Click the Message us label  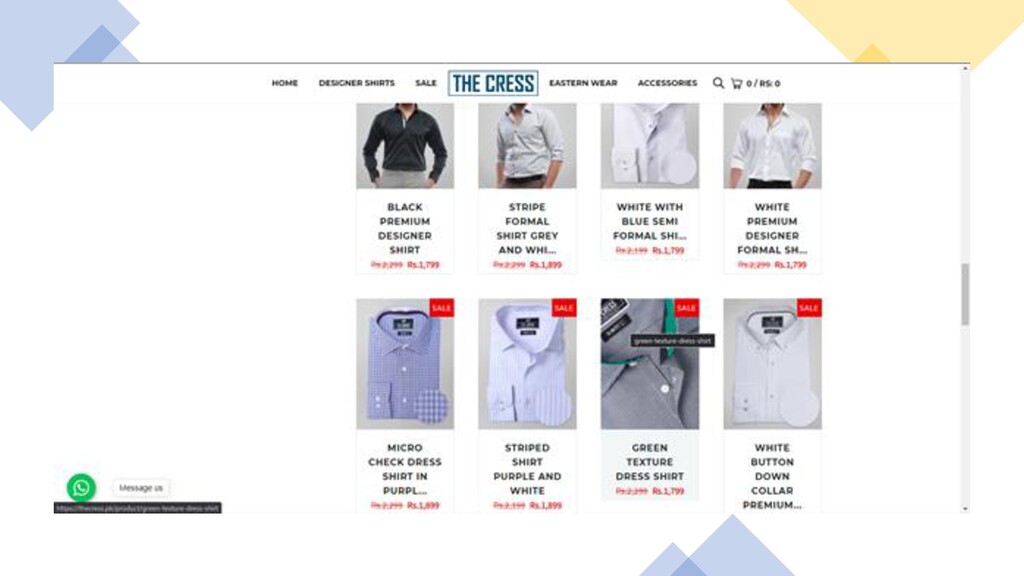pos(141,488)
